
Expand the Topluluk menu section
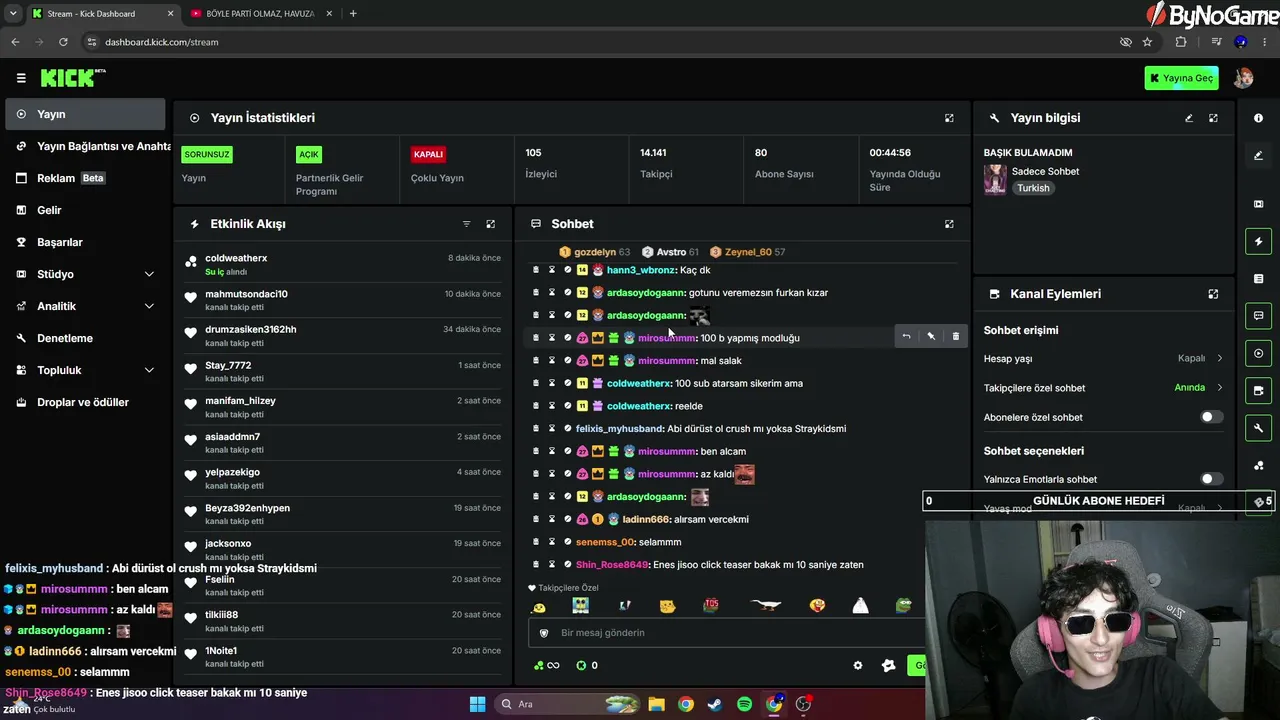(85, 370)
